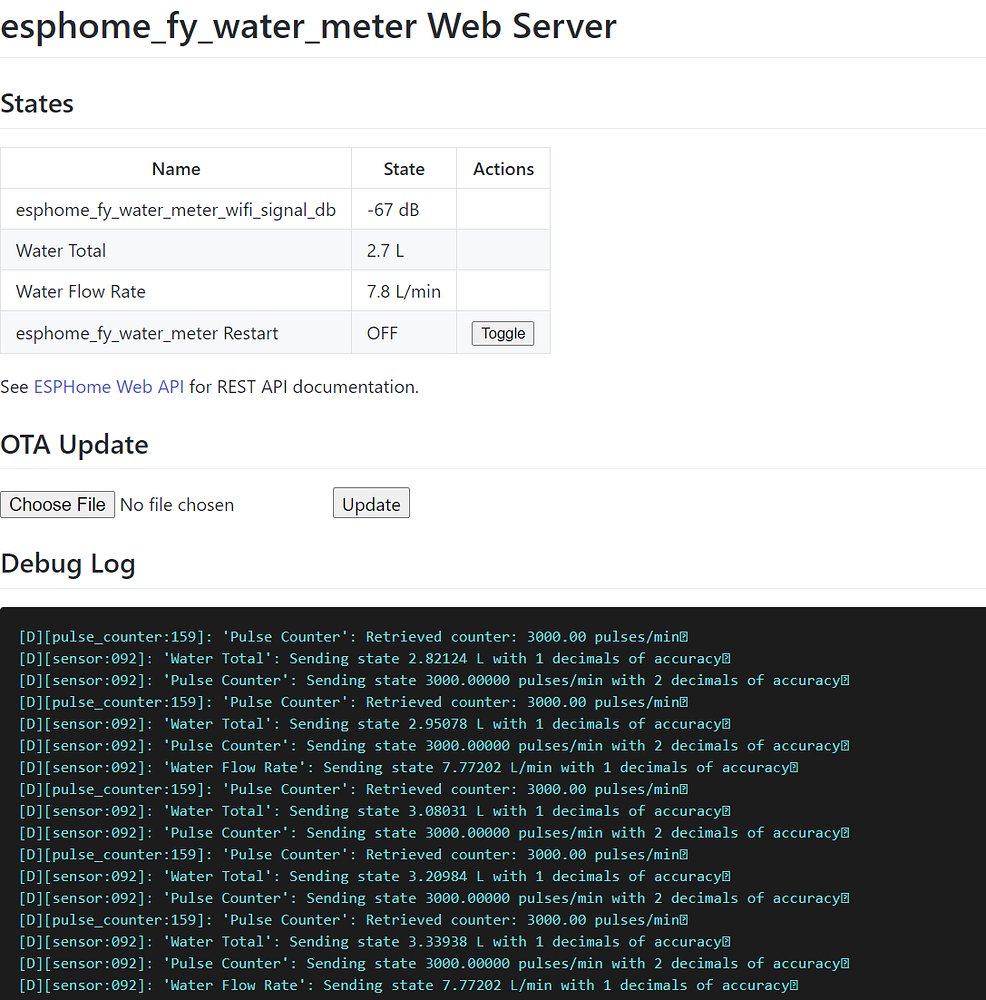986x1000 pixels.
Task: Select the Water Total row
Action: (x=176, y=250)
